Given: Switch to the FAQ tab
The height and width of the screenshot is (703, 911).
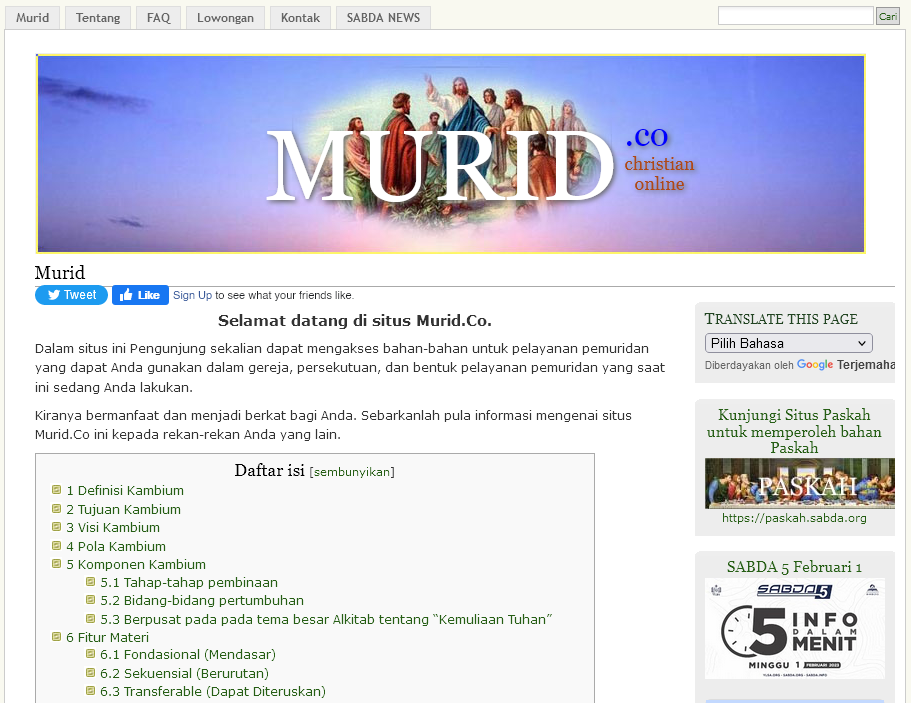Looking at the screenshot, I should (157, 16).
